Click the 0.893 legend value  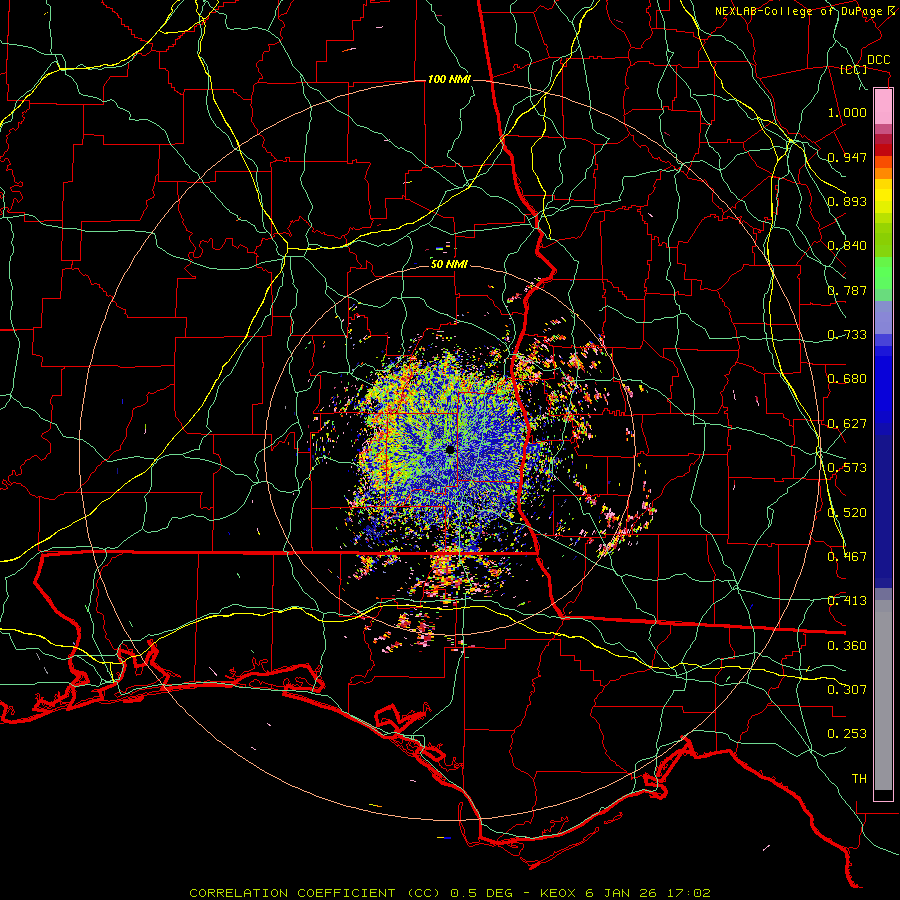point(847,201)
